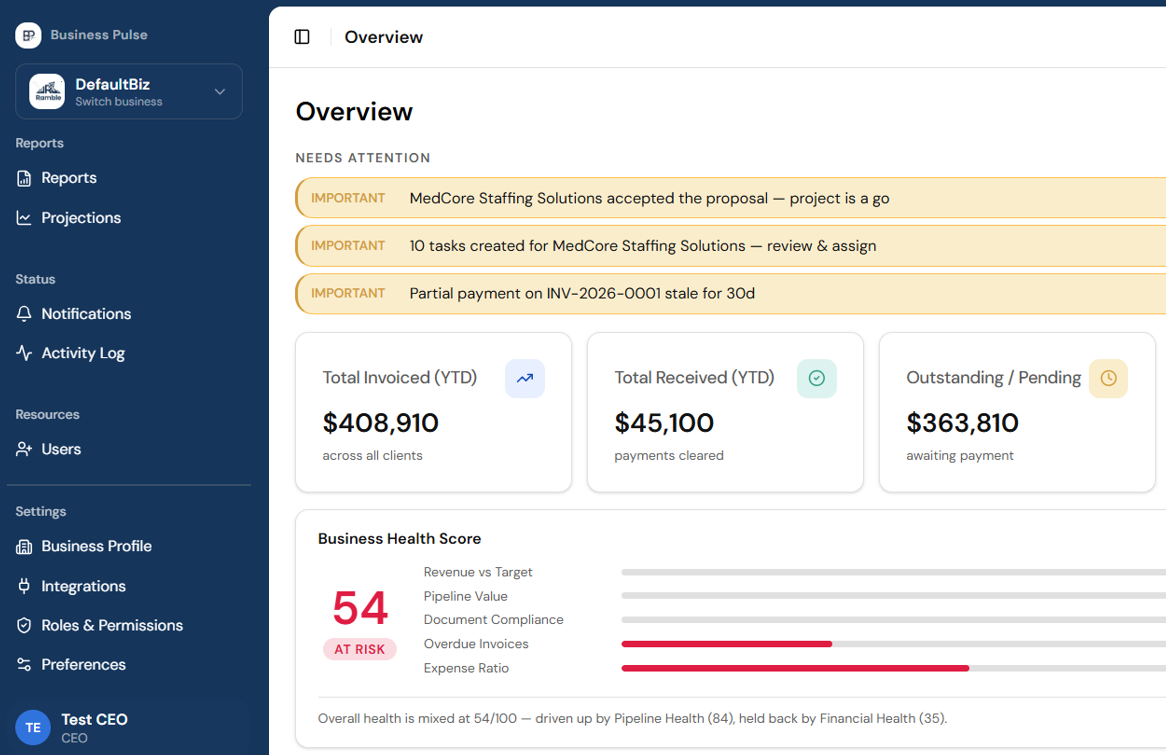This screenshot has height=755, width=1166.
Task: Open the Test CEO profile entry
Action: pyautogui.click(x=129, y=727)
